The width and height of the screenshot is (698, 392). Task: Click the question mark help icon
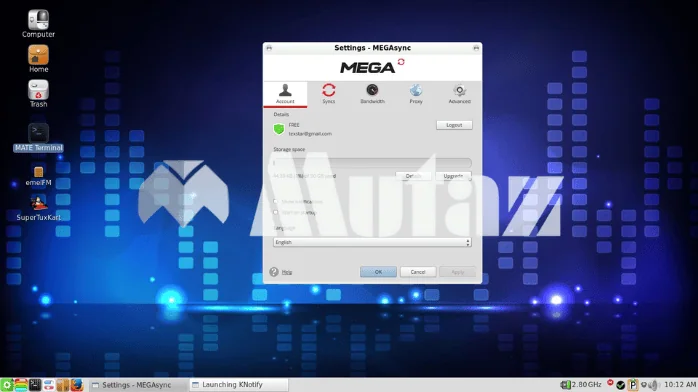click(274, 271)
